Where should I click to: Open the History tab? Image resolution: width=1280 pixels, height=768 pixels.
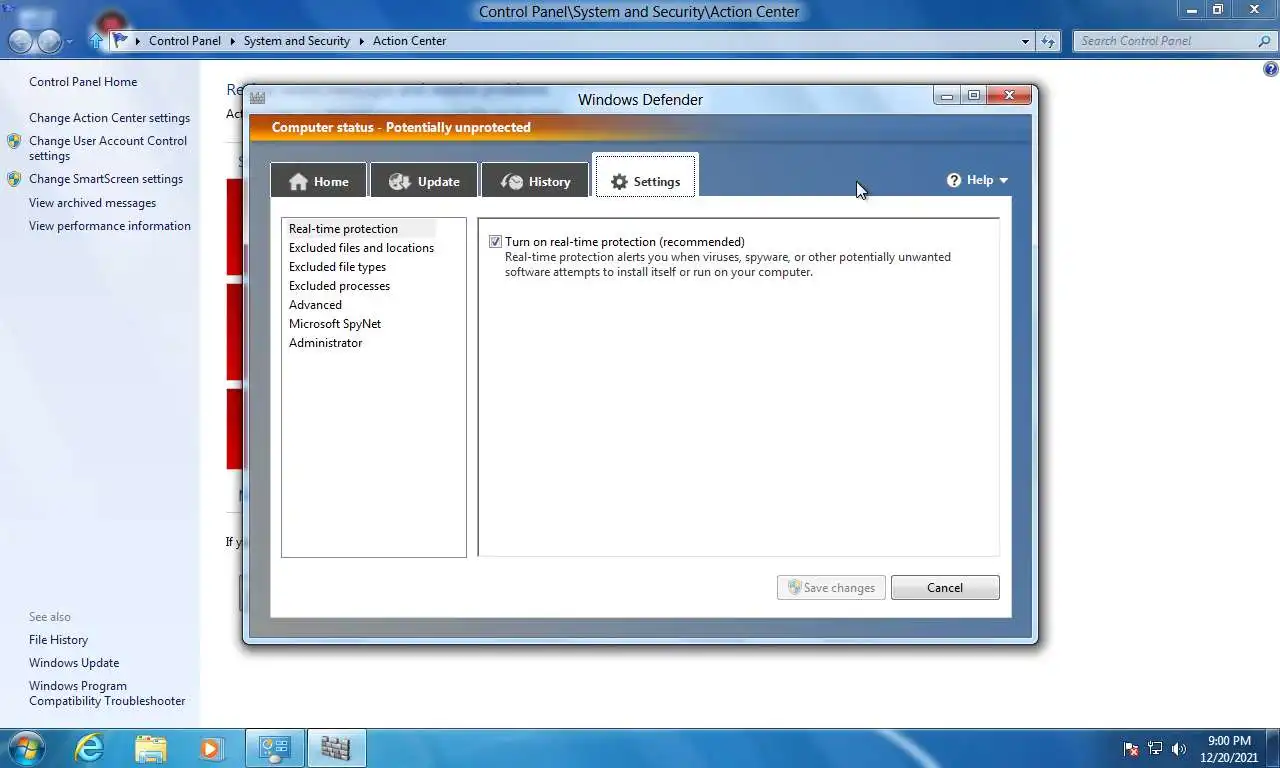[x=535, y=181]
